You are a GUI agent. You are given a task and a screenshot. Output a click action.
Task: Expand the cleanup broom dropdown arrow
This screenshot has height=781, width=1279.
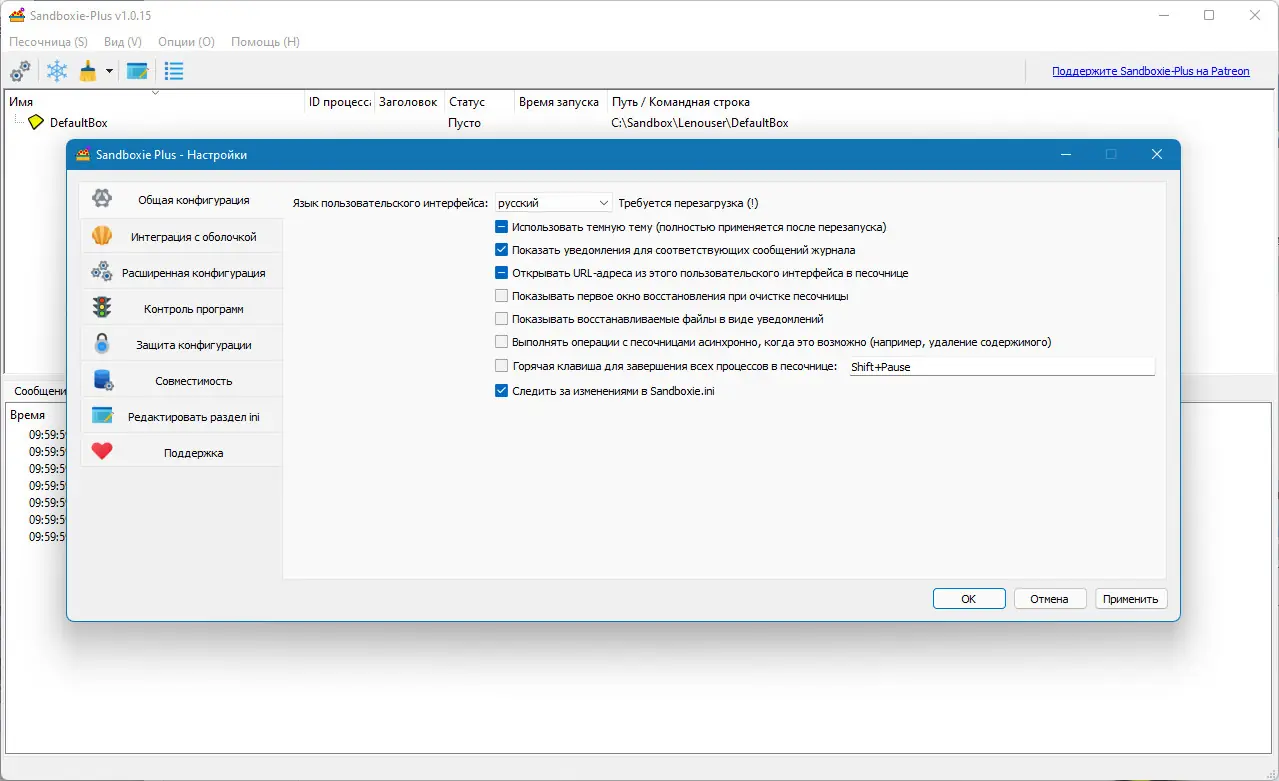tap(109, 72)
